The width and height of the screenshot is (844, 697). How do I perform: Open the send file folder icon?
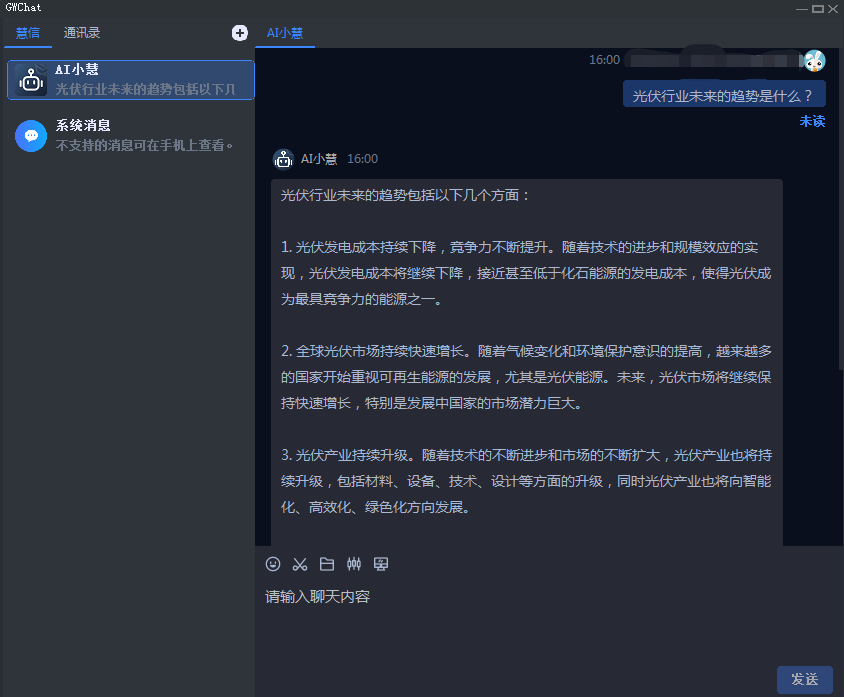(327, 564)
